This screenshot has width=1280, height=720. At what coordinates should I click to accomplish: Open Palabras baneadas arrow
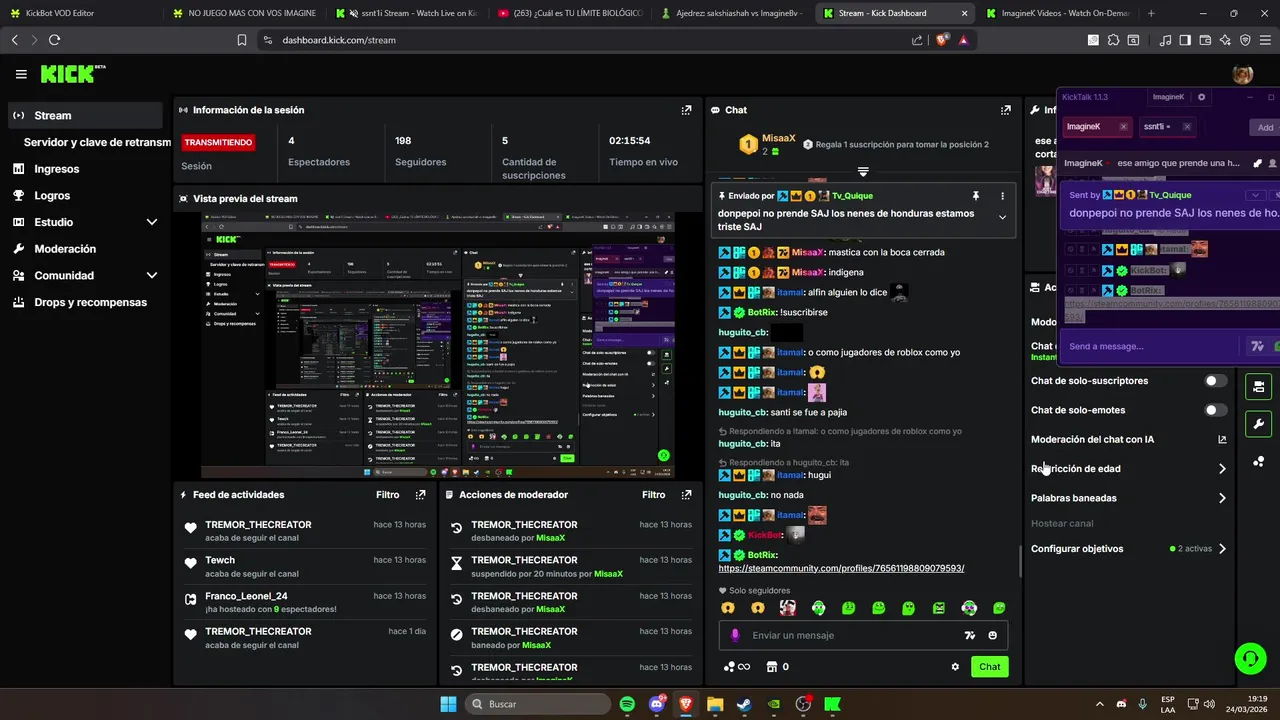tap(1222, 498)
